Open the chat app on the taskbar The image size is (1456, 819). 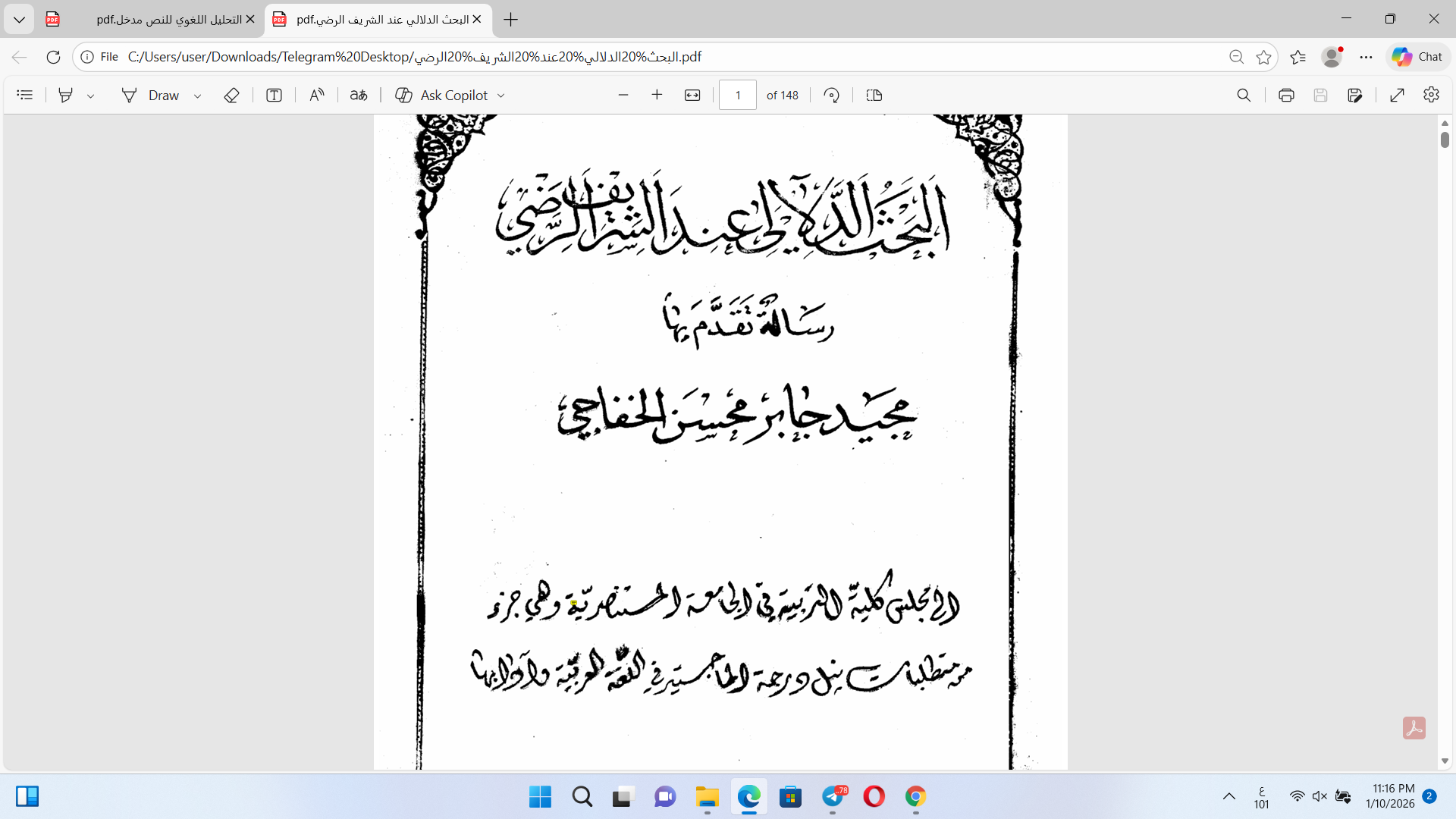pyautogui.click(x=665, y=796)
